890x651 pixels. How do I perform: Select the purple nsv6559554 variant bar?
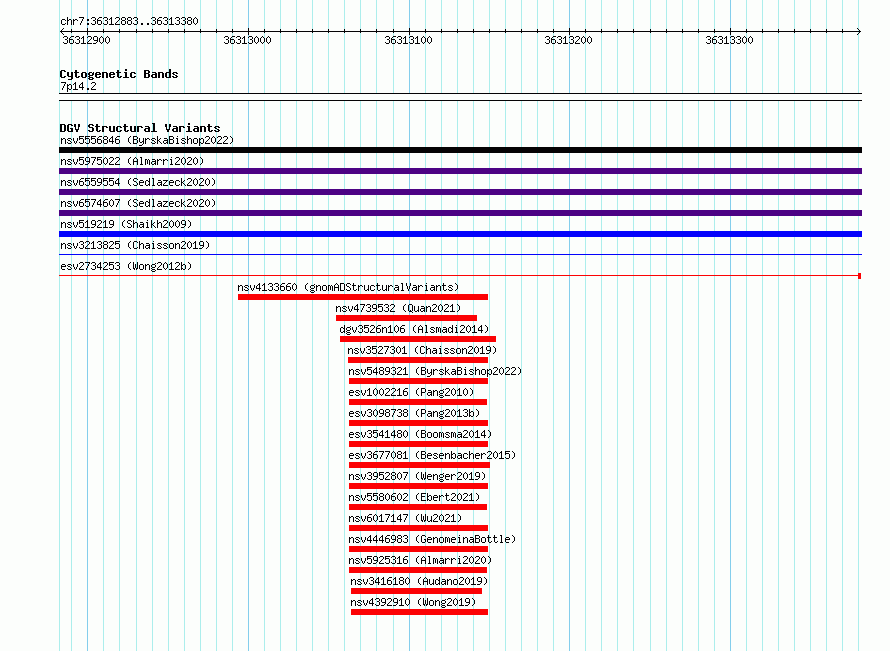click(460, 192)
